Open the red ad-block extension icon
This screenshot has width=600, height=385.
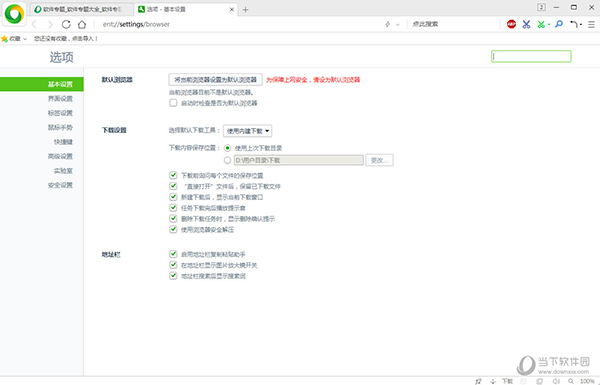click(x=511, y=24)
